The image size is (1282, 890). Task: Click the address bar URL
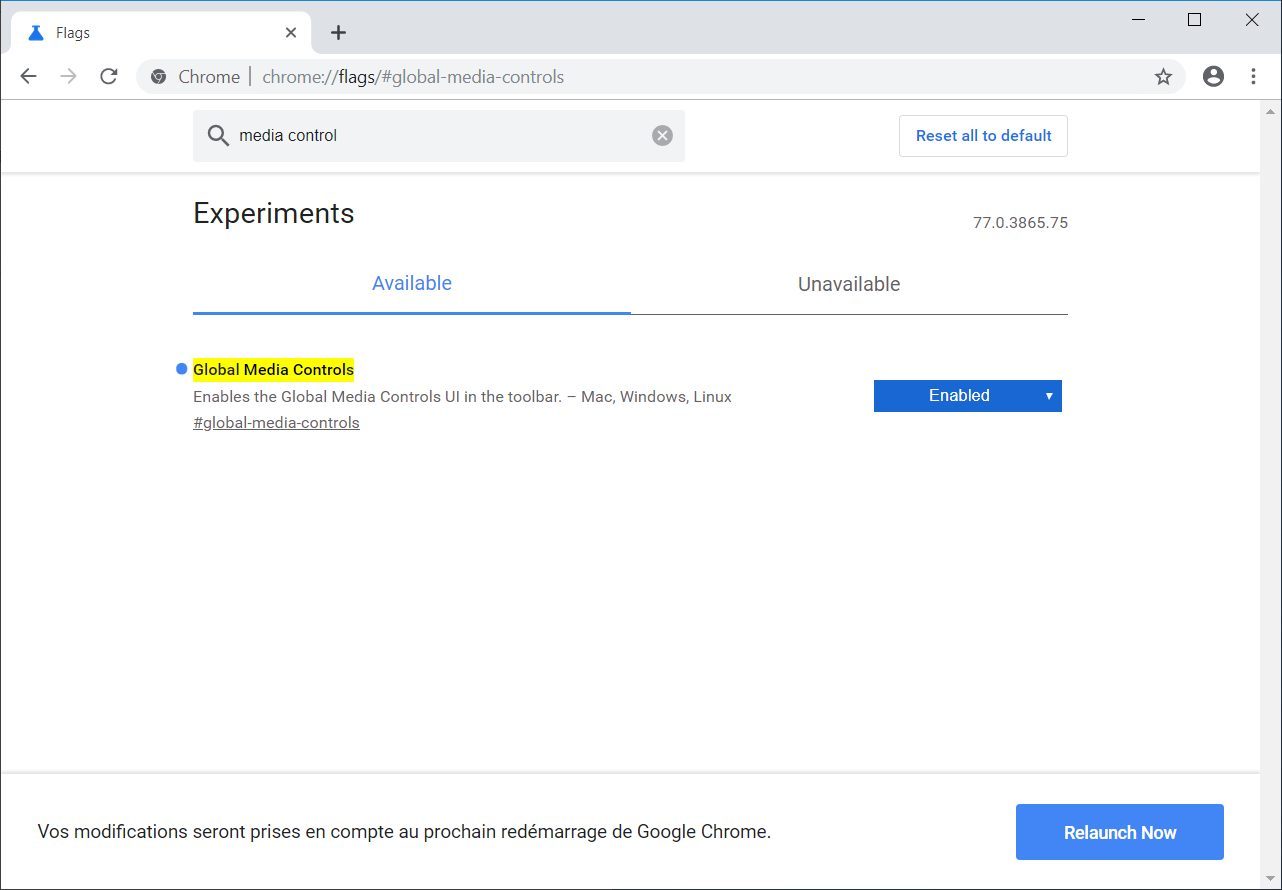[413, 77]
